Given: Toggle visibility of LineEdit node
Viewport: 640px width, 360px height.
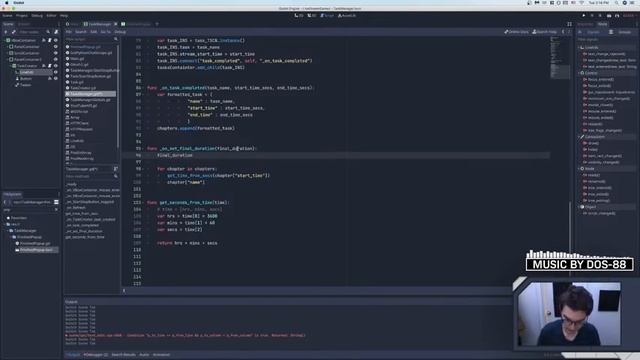Looking at the screenshot, I should click(x=56, y=72).
